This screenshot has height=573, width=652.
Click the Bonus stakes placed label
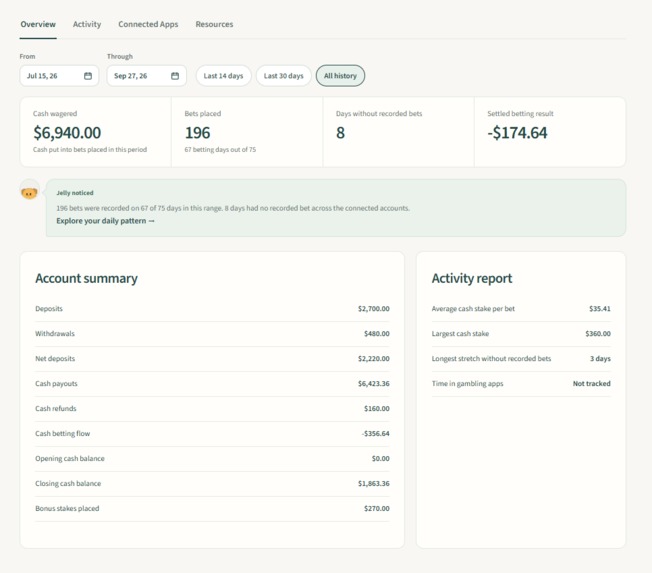[x=67, y=508]
